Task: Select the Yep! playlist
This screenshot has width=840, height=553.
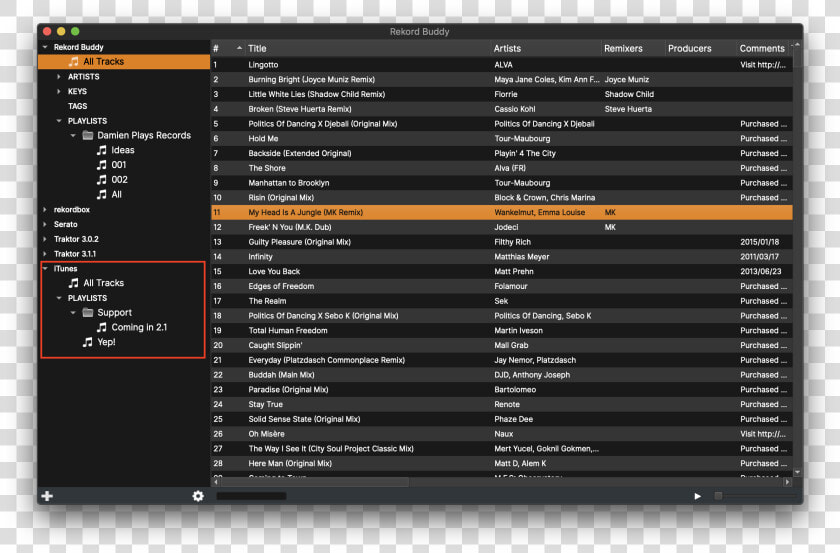Action: [106, 342]
